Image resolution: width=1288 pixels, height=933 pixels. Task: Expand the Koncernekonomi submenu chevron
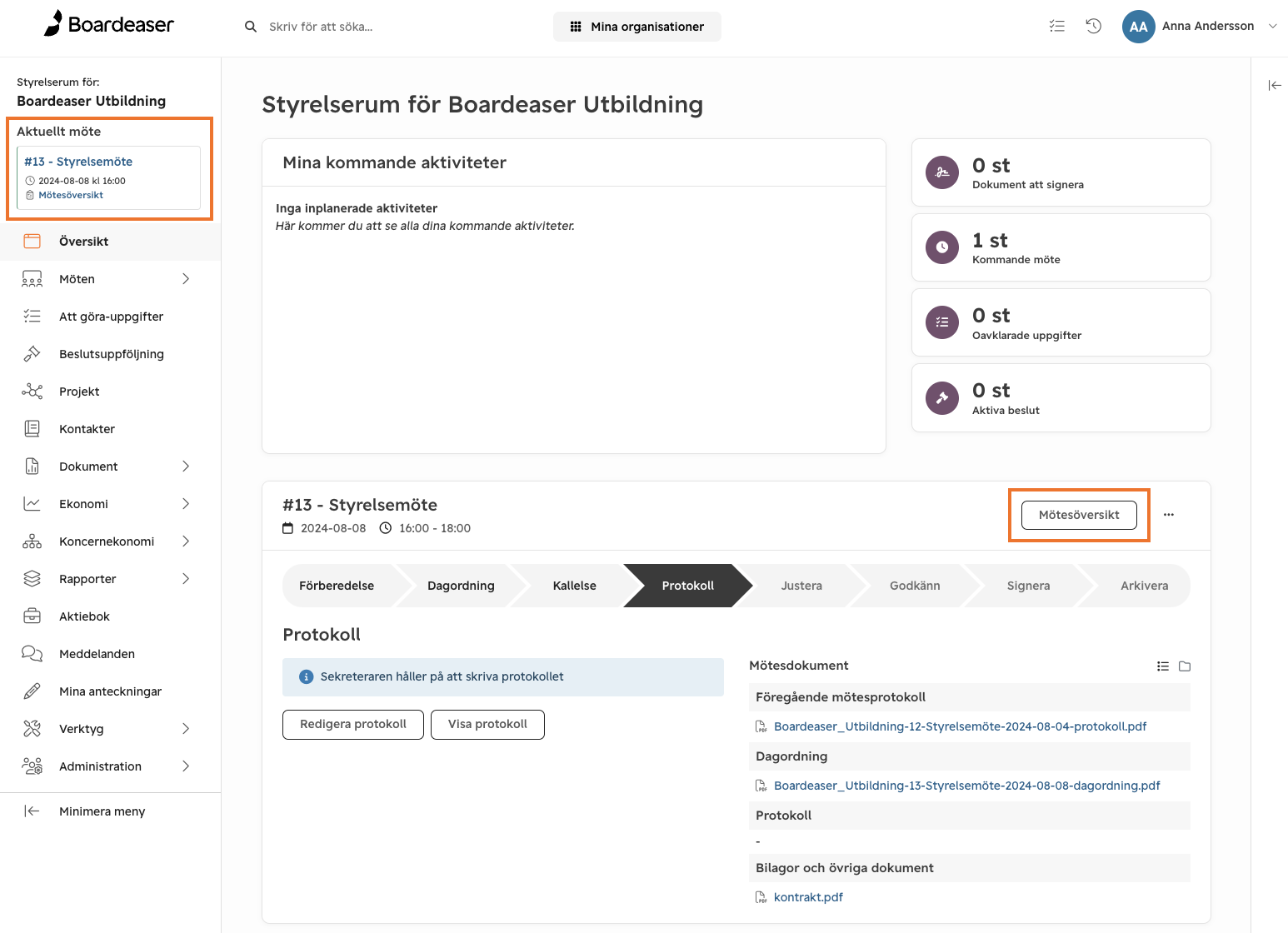[x=186, y=541]
